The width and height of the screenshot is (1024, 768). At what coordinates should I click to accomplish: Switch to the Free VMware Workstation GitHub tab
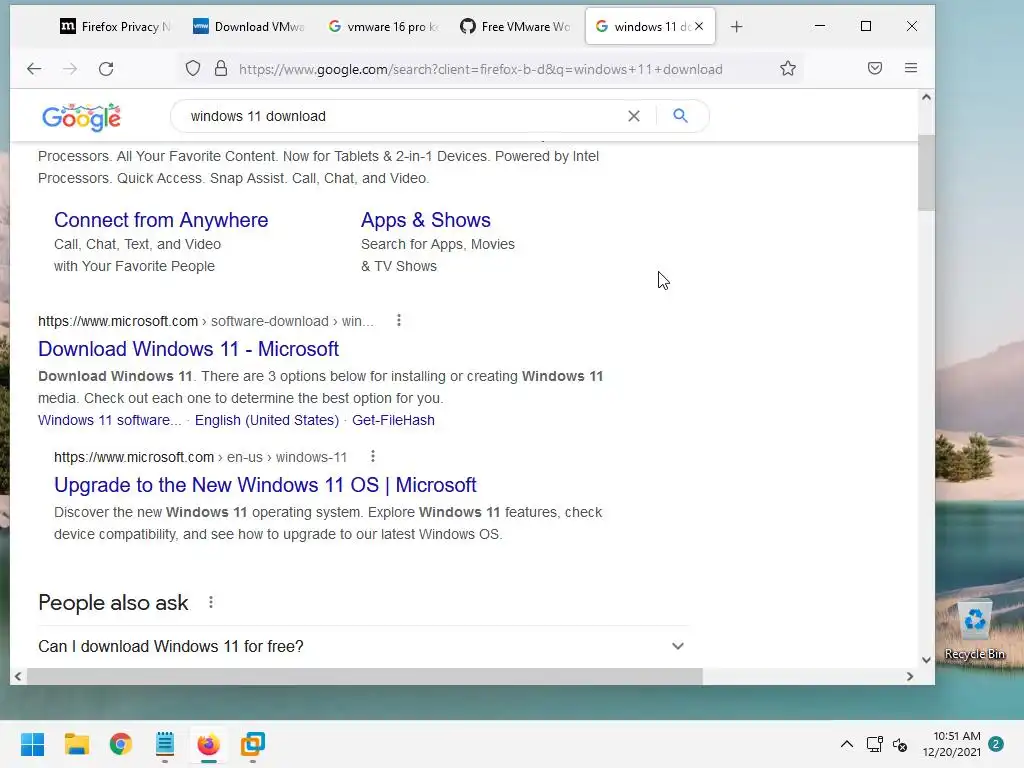tap(516, 27)
